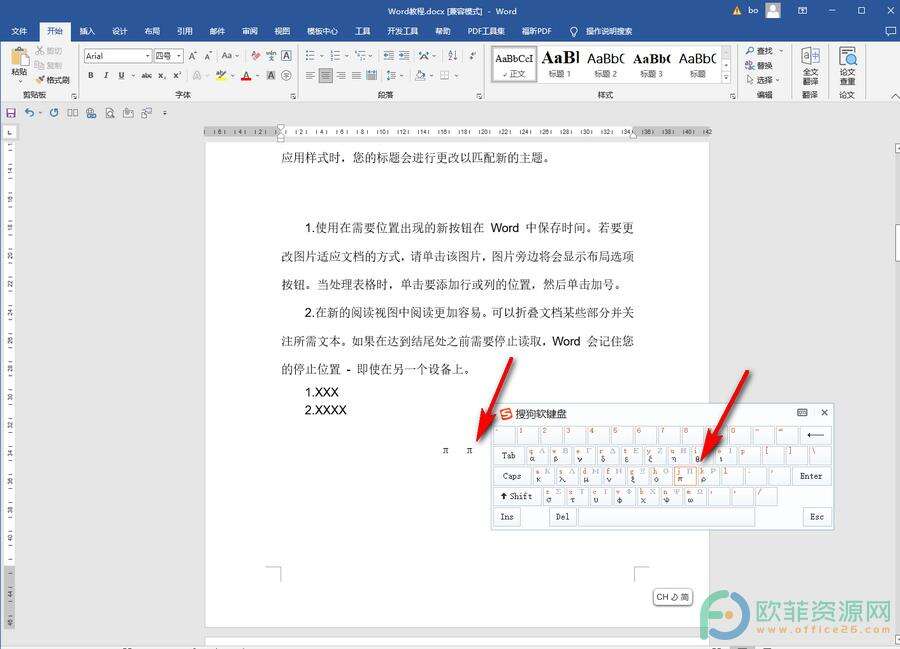Toggle the Shift key on soft keyboard
This screenshot has width=900, height=649.
(516, 496)
